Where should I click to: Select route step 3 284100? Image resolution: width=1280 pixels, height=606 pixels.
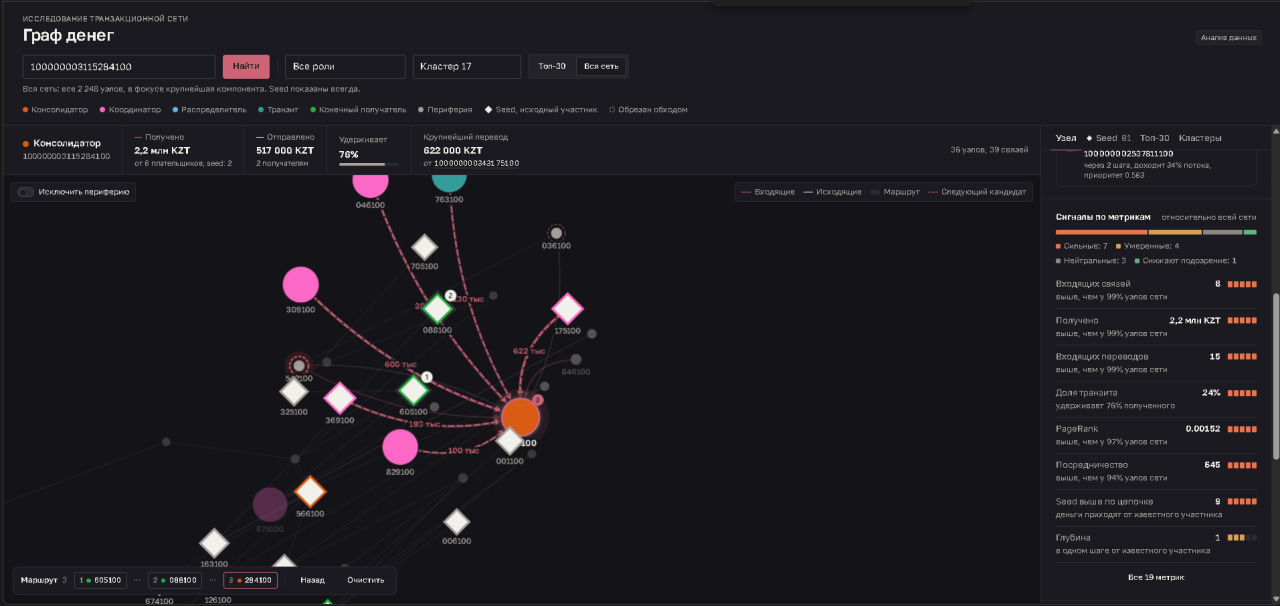tap(250, 580)
